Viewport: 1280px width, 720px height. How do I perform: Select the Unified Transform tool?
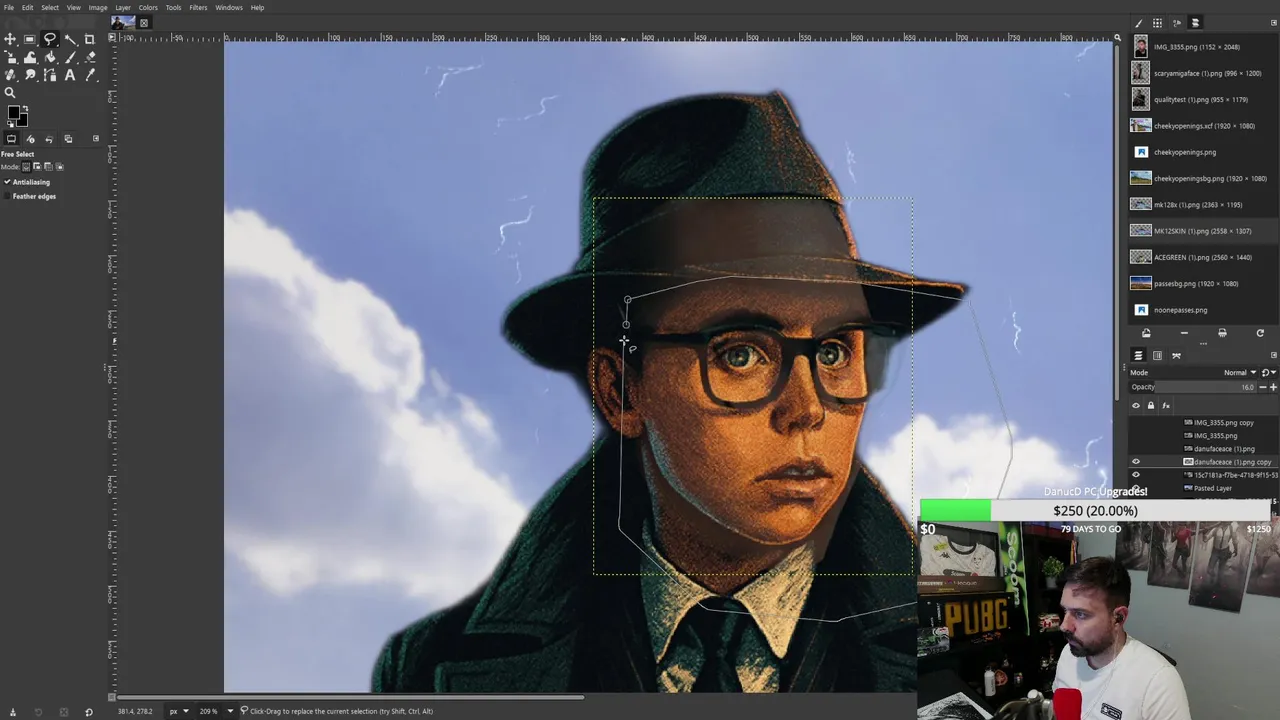point(10,57)
